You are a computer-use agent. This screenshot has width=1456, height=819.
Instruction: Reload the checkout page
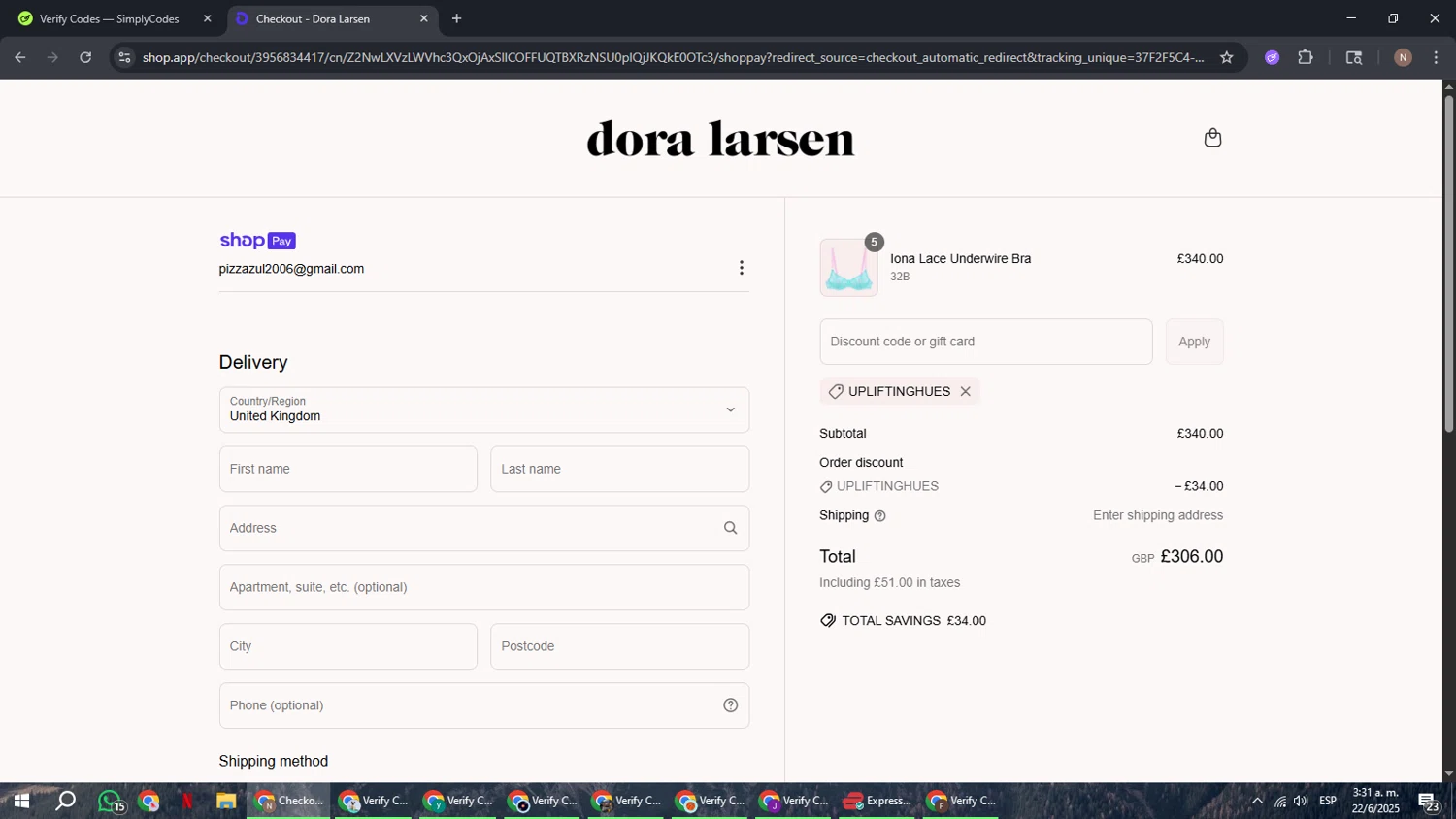pyautogui.click(x=85, y=57)
